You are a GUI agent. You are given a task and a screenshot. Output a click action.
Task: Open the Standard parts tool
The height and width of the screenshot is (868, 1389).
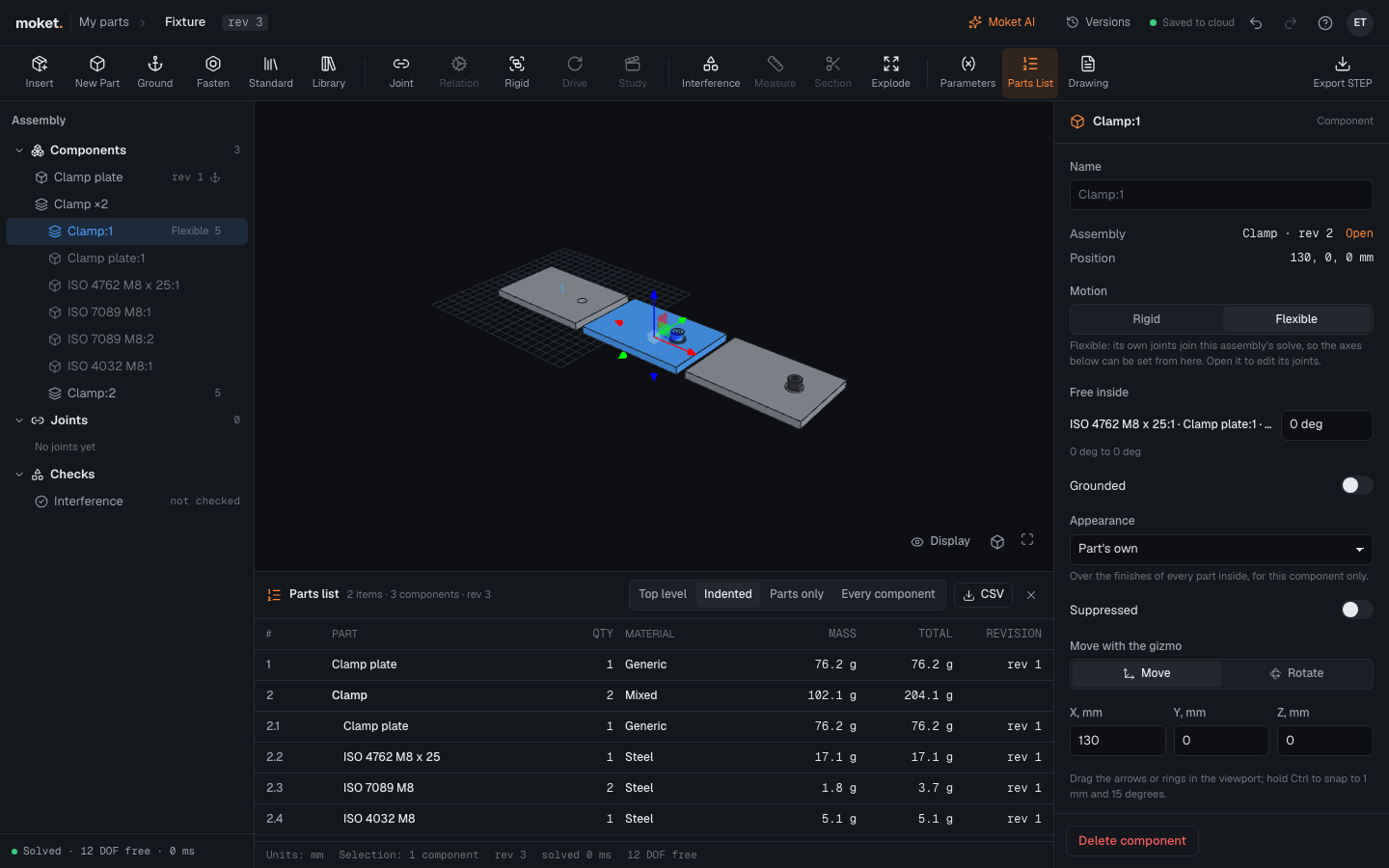tap(271, 72)
